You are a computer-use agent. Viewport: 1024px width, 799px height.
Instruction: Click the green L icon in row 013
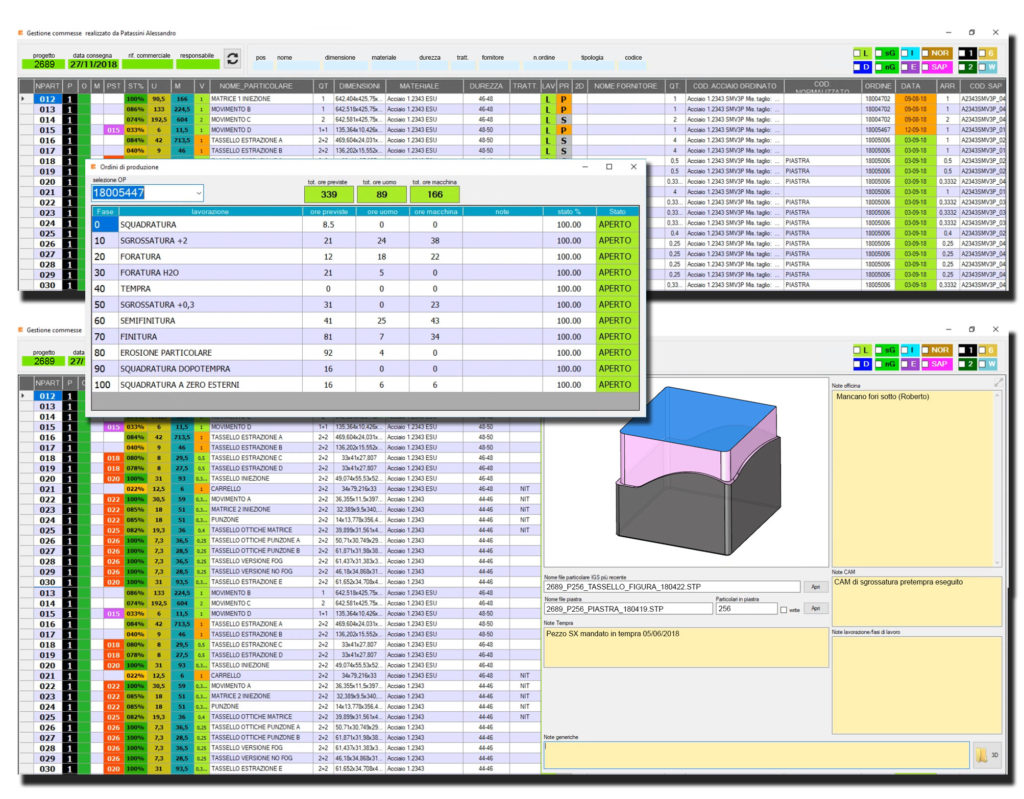click(x=547, y=110)
